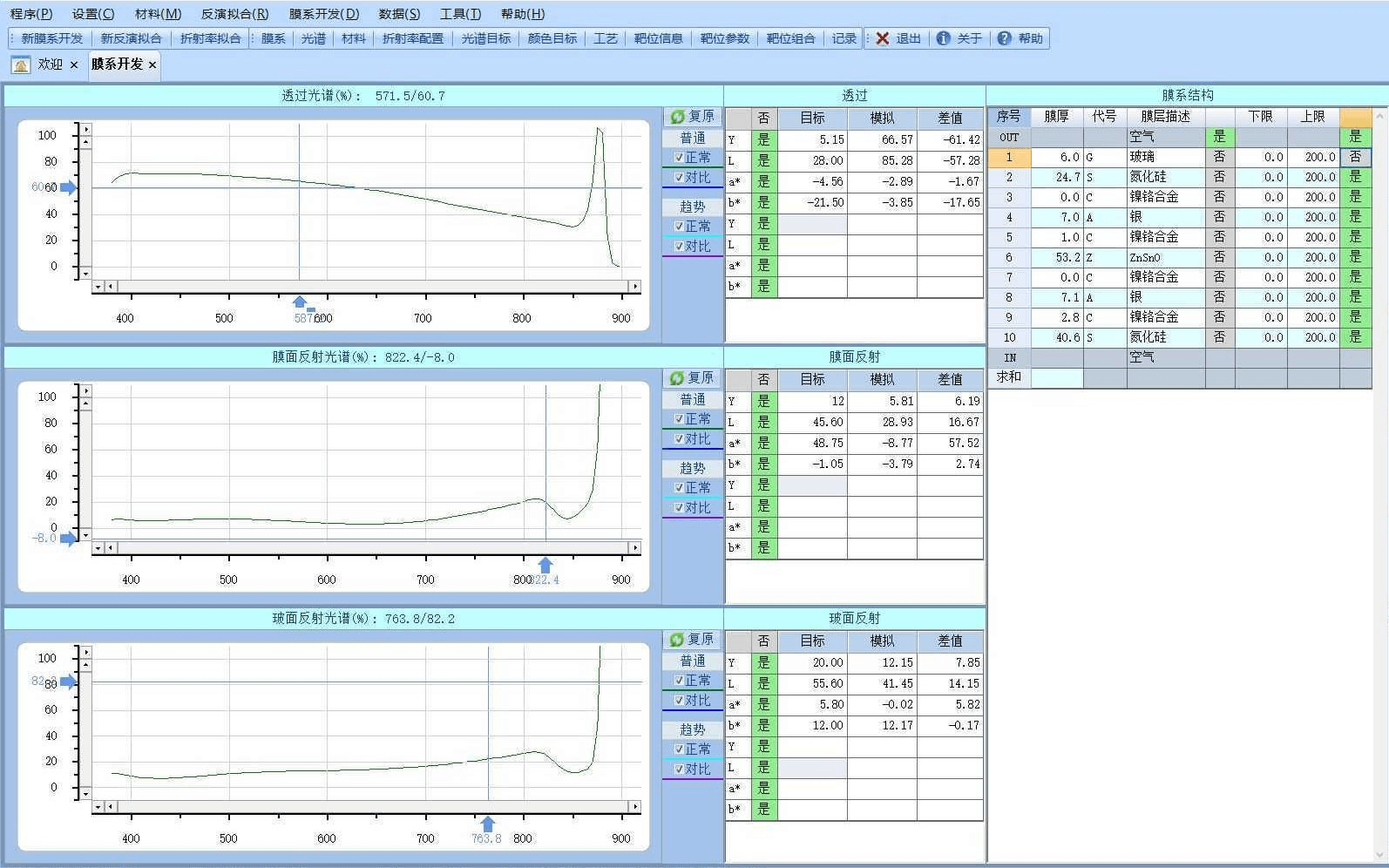Click the blue wavelength arrow marker at 822.4
1389x868 pixels.
pos(545,565)
